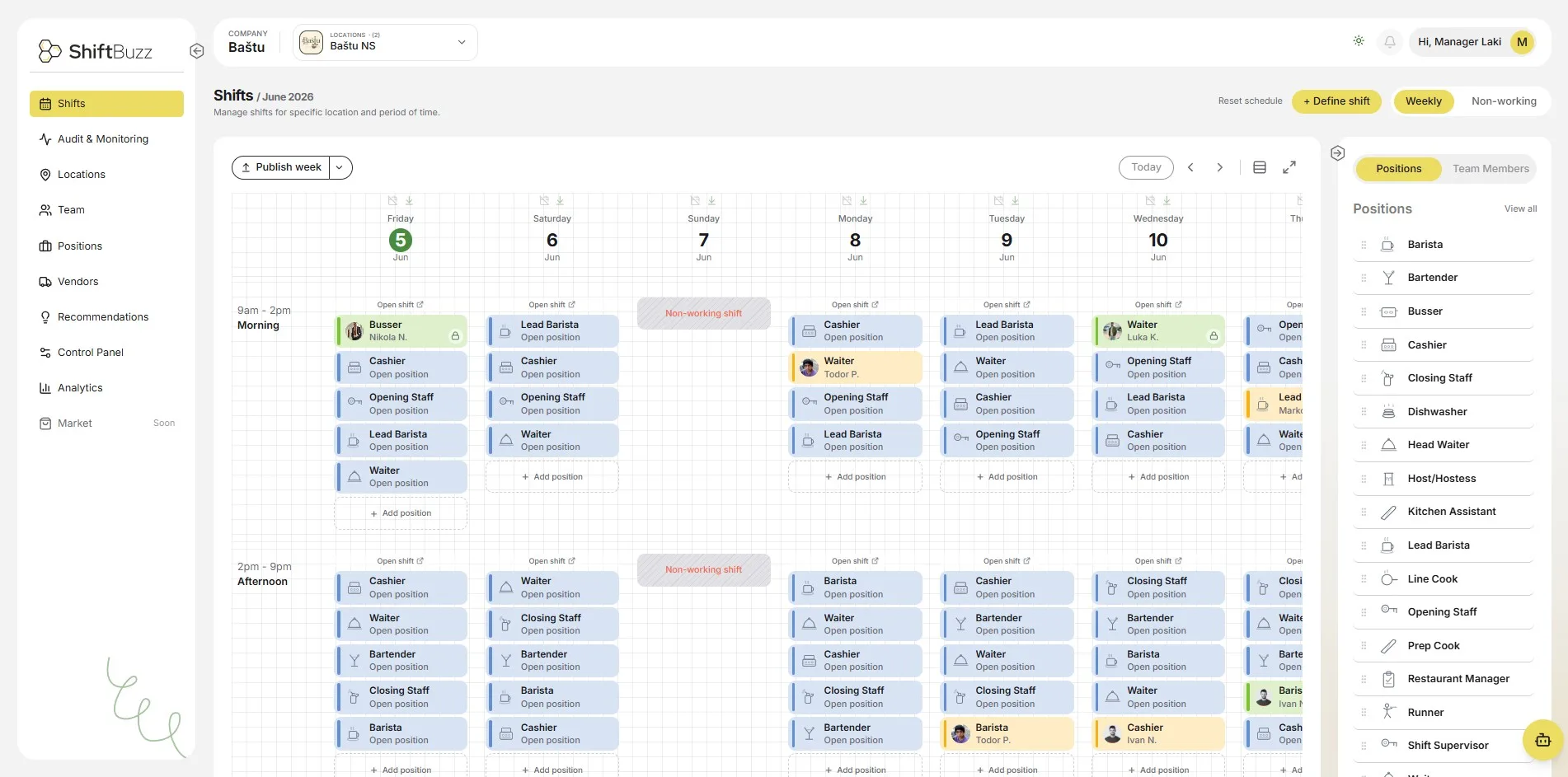Viewport: 1568px width, 777px height.
Task: Click the Publish week button
Action: [x=281, y=167]
